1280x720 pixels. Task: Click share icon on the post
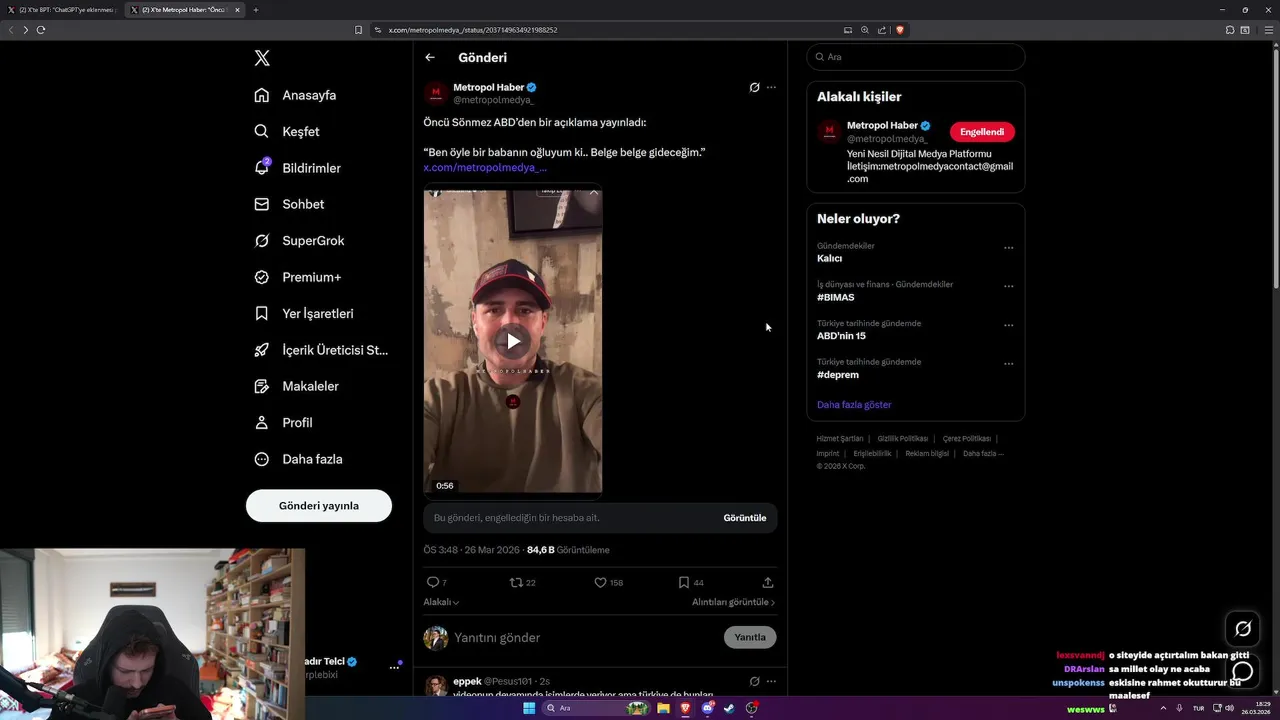tap(768, 582)
